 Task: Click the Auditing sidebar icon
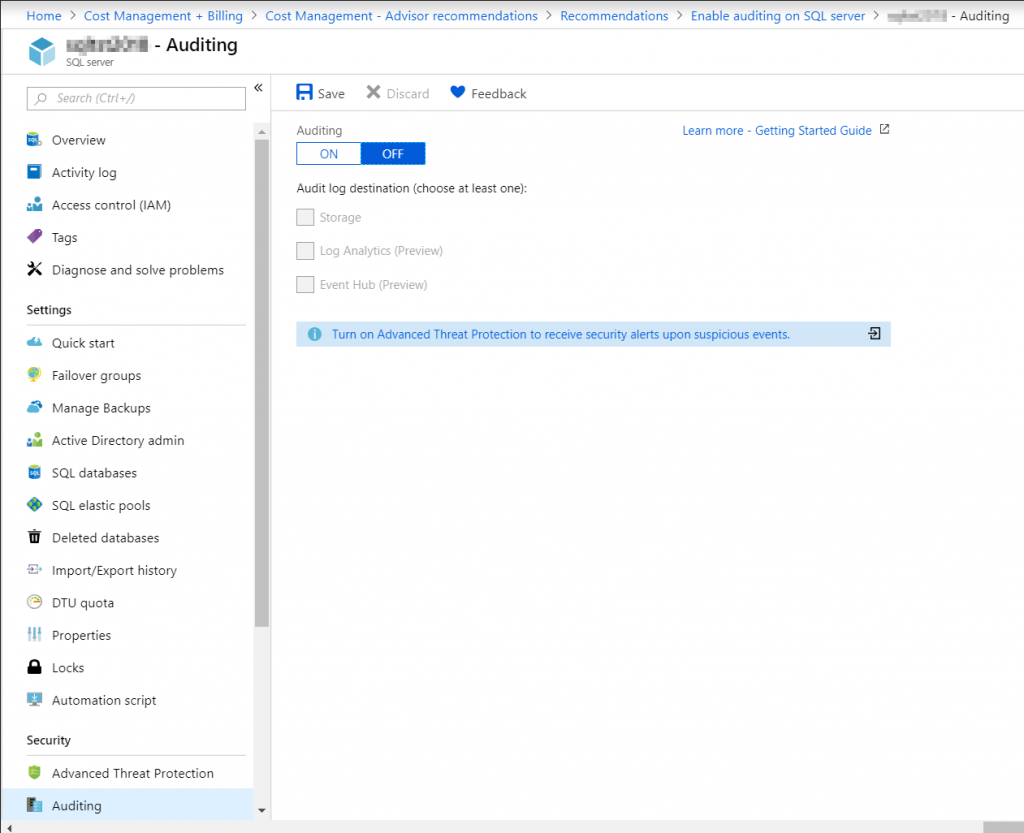pos(34,805)
